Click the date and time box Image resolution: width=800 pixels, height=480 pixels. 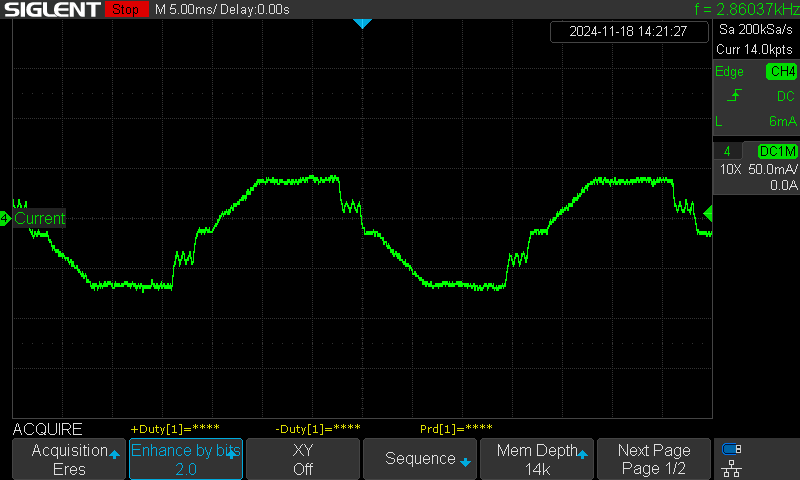click(629, 31)
